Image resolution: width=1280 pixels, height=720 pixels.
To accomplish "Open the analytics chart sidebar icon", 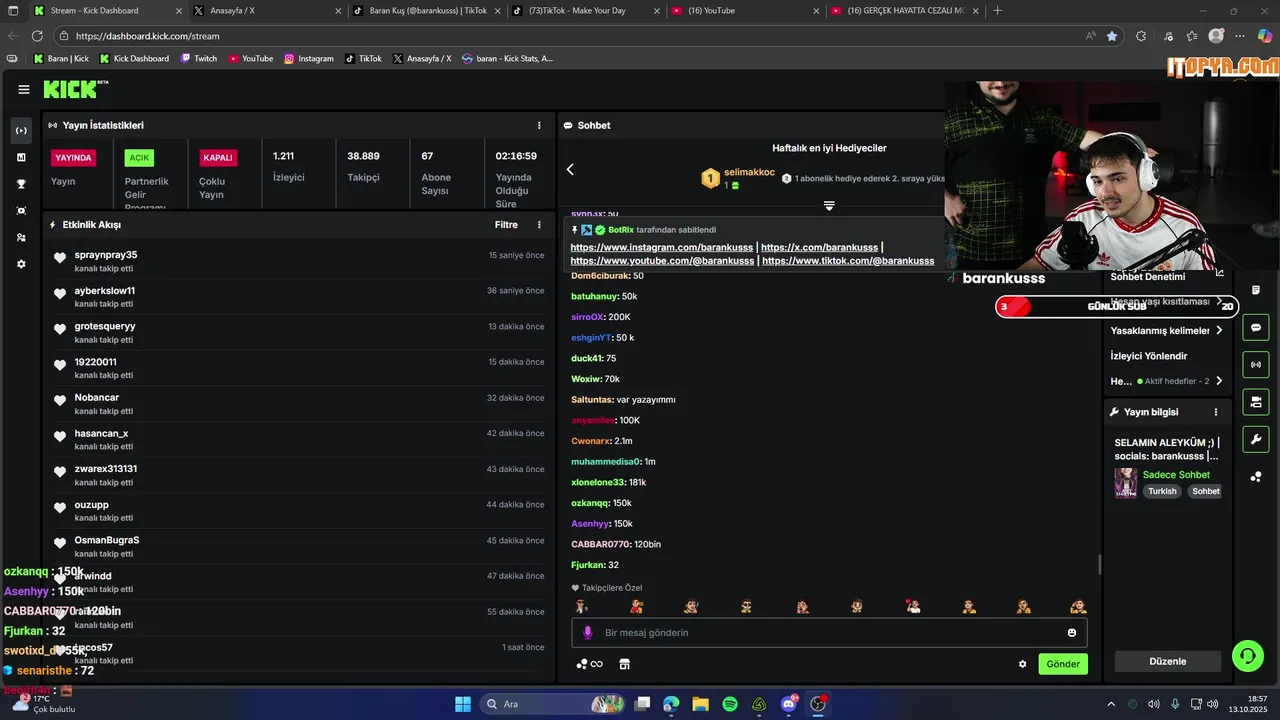I will [x=21, y=157].
